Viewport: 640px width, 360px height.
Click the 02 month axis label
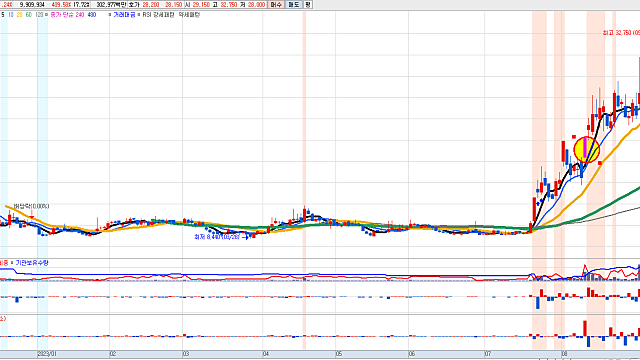[x=113, y=354]
